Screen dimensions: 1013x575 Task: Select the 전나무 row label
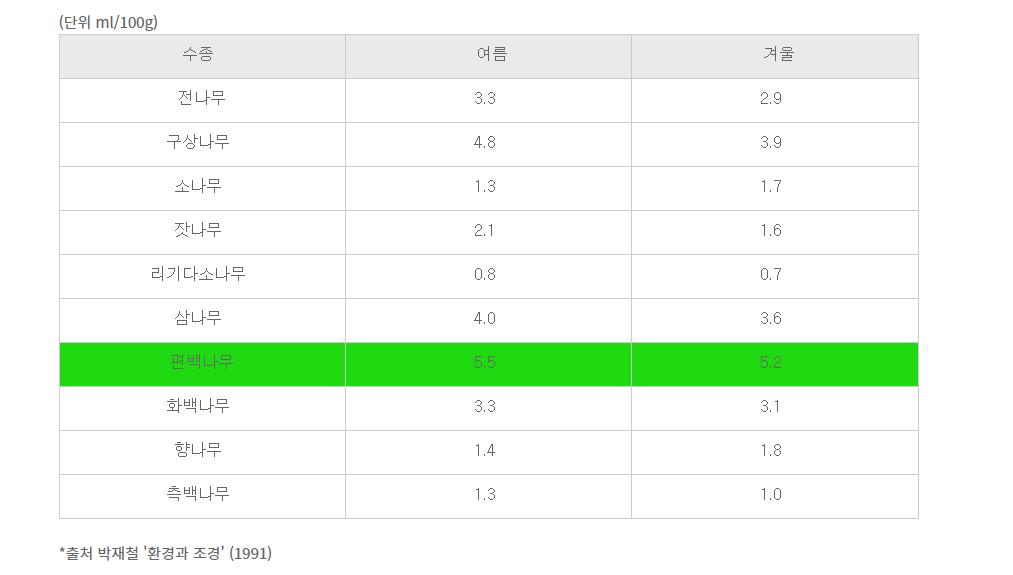[202, 101]
